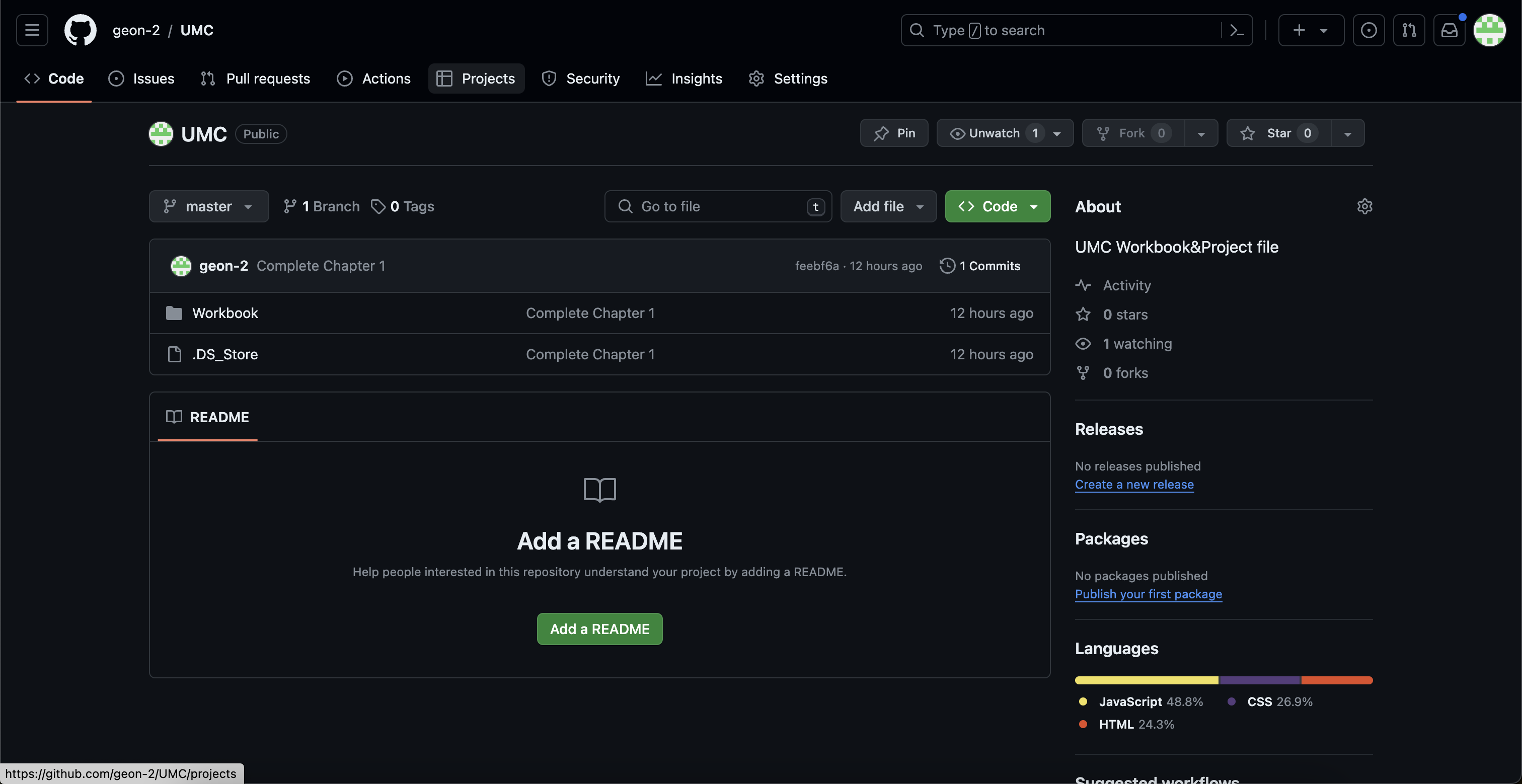The image size is (1522, 784).
Task: Expand the green Code dropdown
Action: click(x=998, y=206)
